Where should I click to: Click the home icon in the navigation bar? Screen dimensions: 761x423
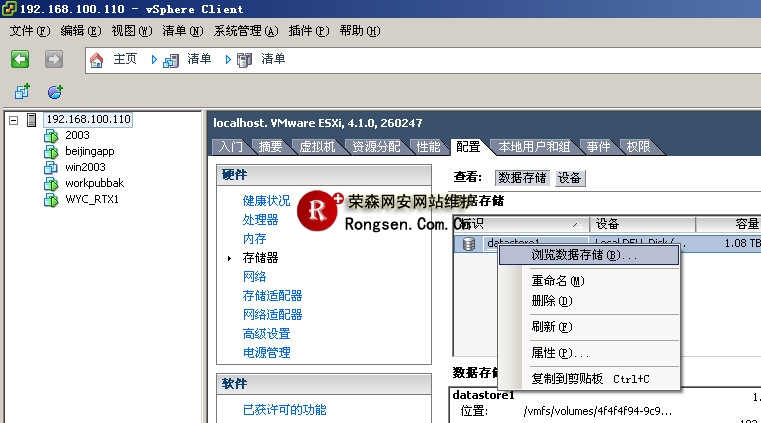(x=97, y=59)
